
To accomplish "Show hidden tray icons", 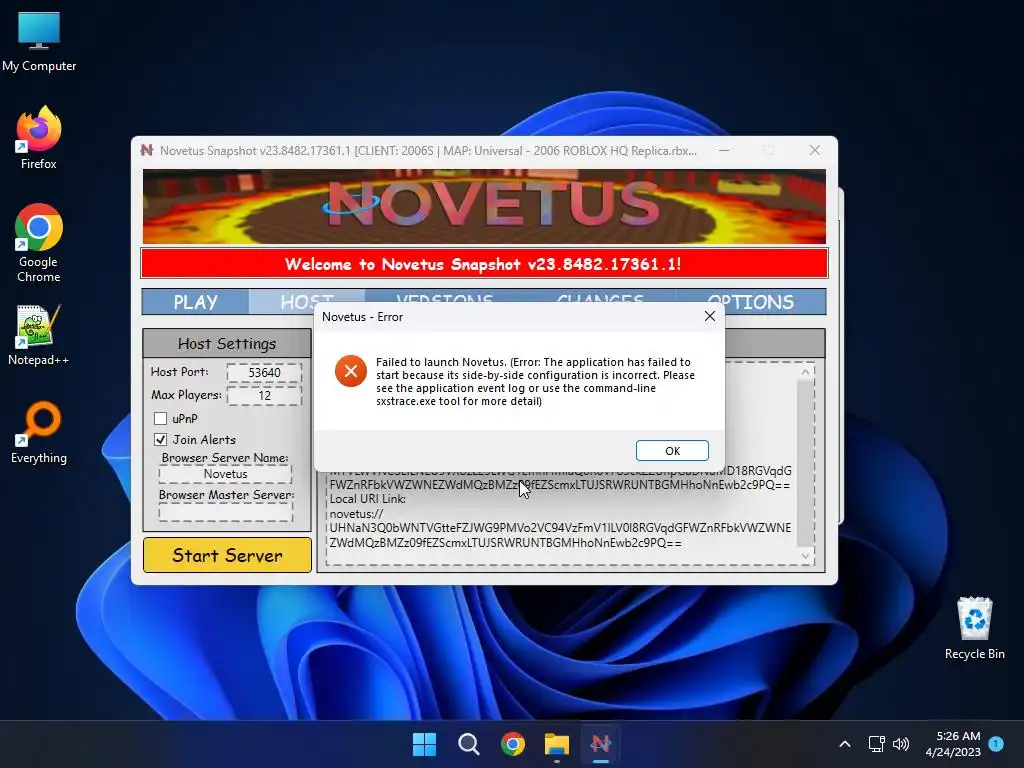I will click(x=844, y=744).
